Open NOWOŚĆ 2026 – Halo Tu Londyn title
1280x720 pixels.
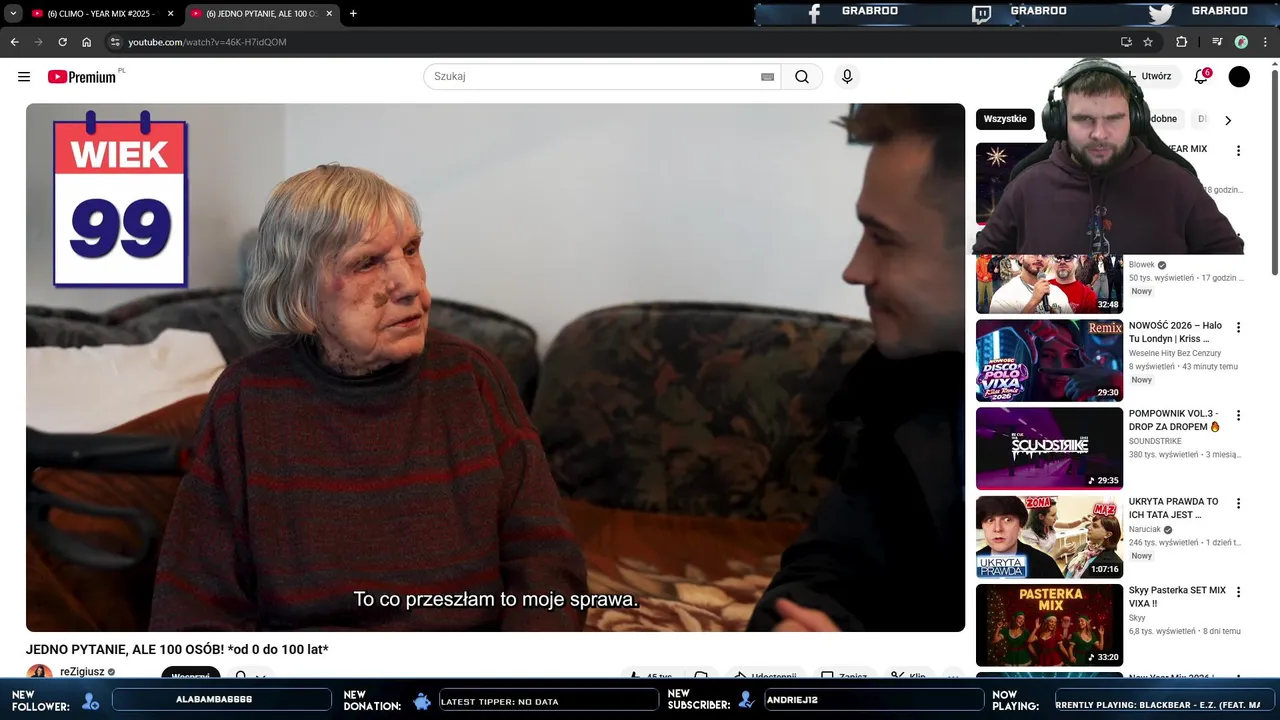click(x=1175, y=332)
